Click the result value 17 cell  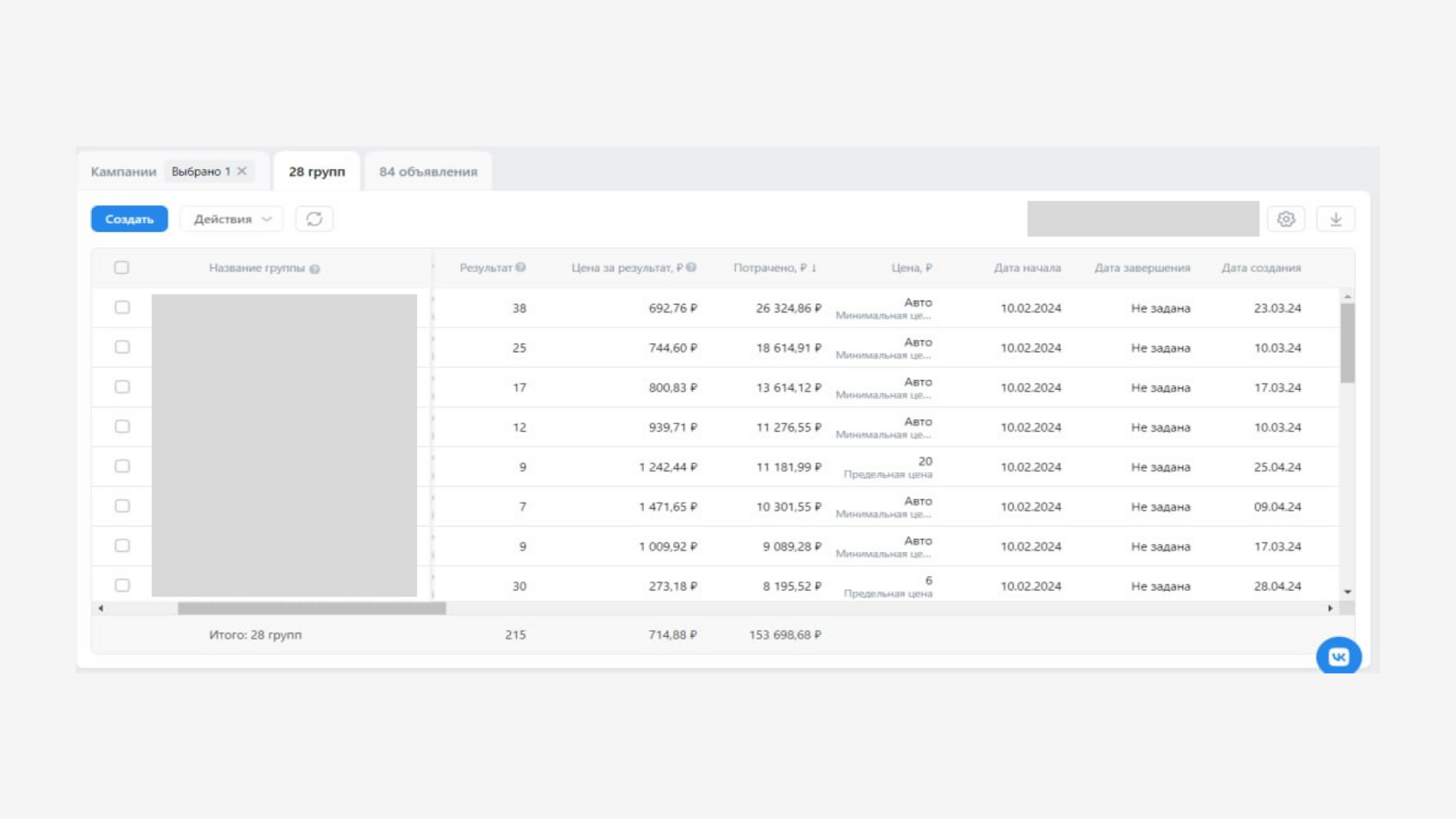pyautogui.click(x=519, y=388)
